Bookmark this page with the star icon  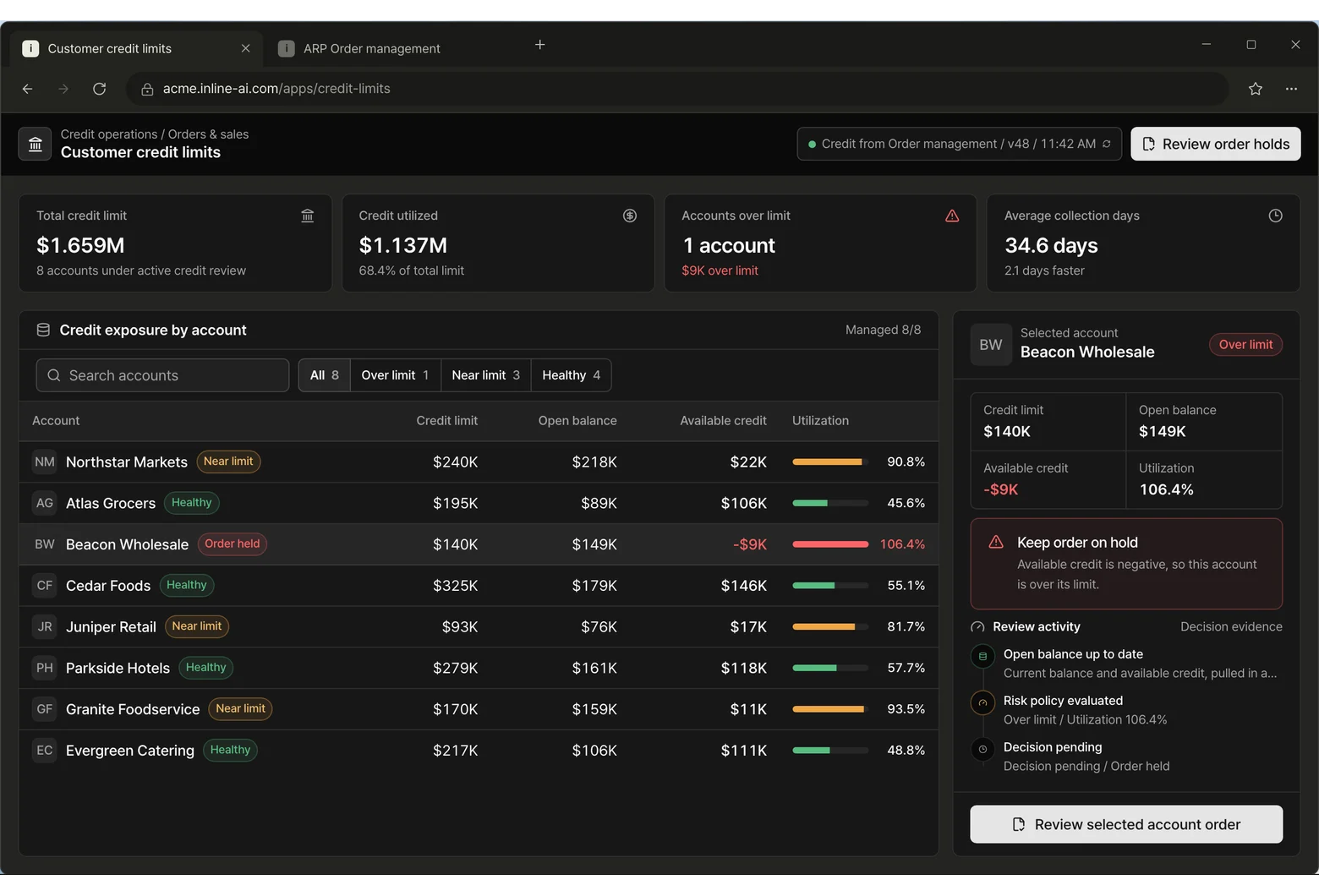pyautogui.click(x=1256, y=89)
